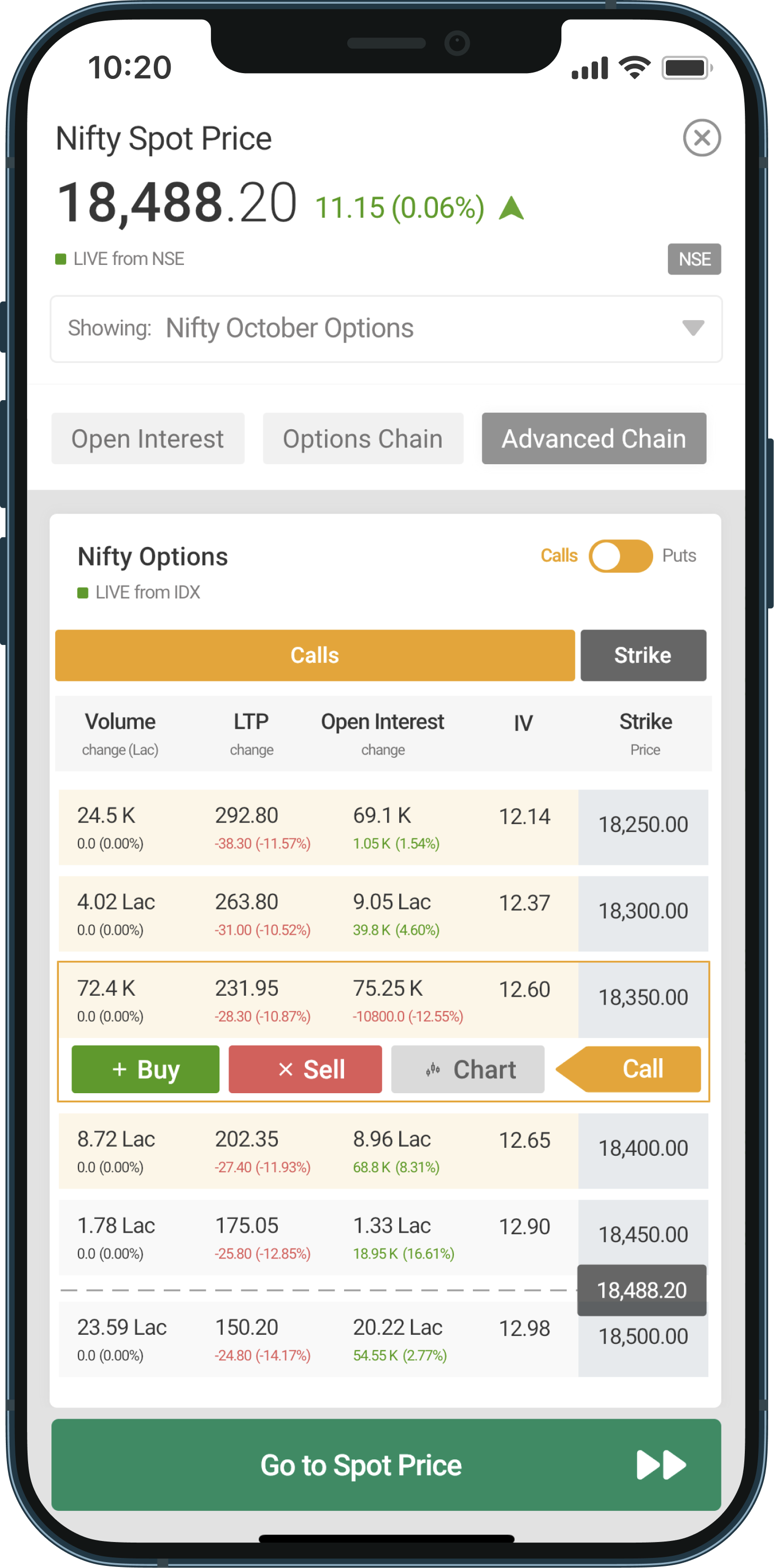Image resolution: width=774 pixels, height=1568 pixels.
Task: Click the orange Call arrow tag
Action: coord(634,1069)
